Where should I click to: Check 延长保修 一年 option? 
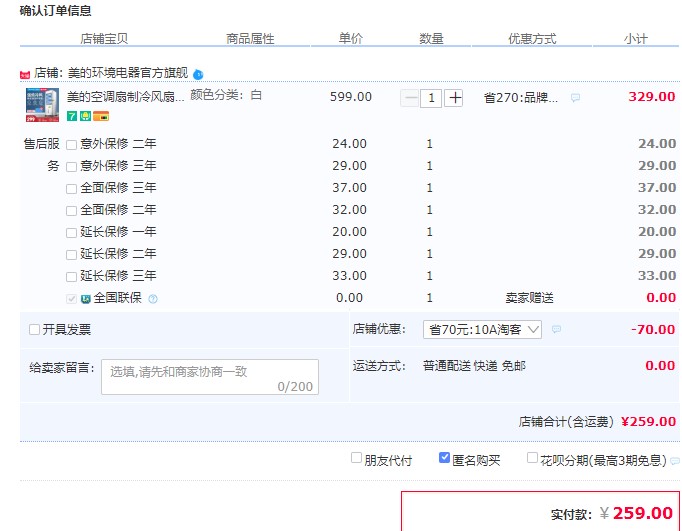pyautogui.click(x=71, y=233)
